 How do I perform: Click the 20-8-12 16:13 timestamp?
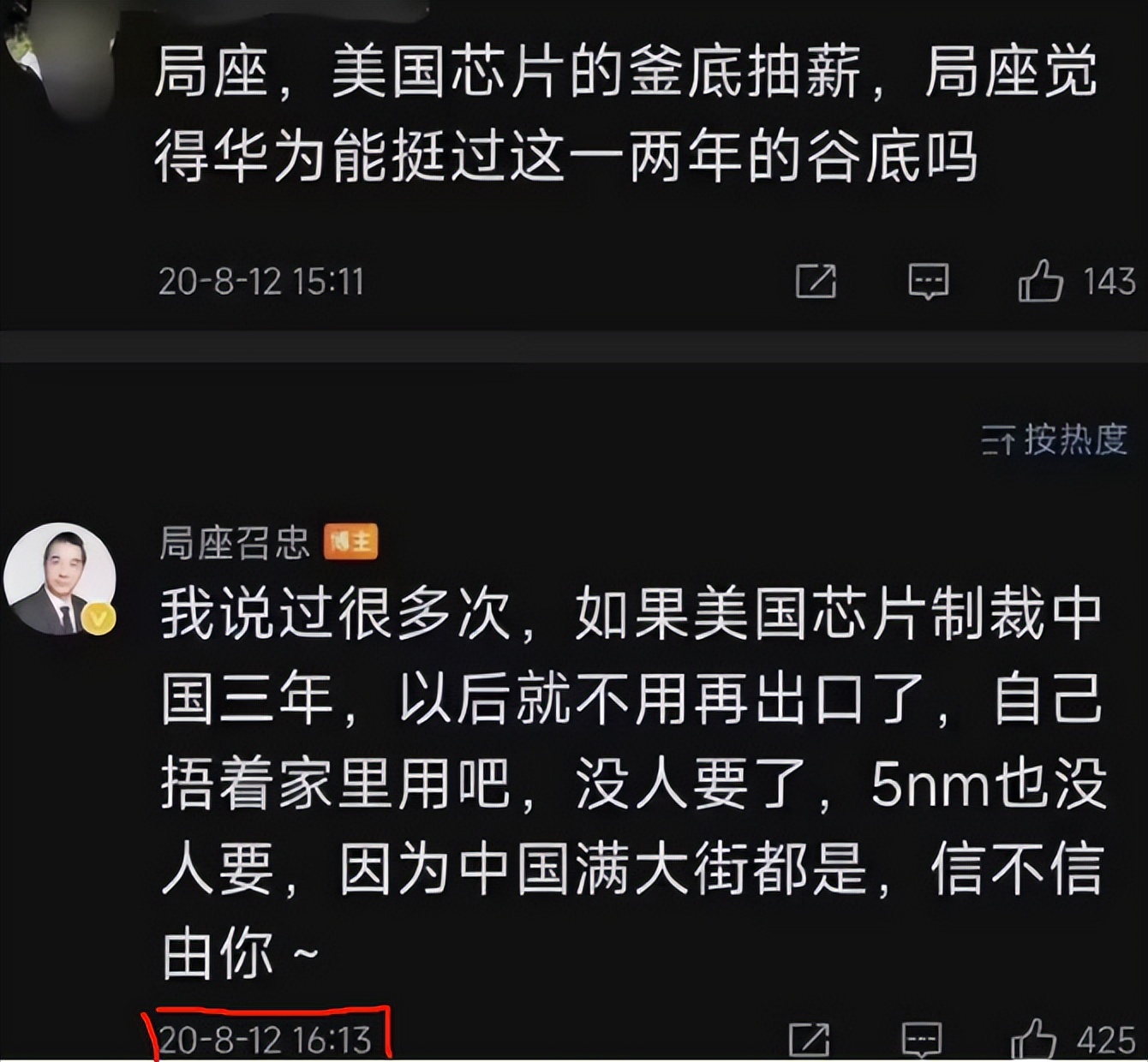265,1040
